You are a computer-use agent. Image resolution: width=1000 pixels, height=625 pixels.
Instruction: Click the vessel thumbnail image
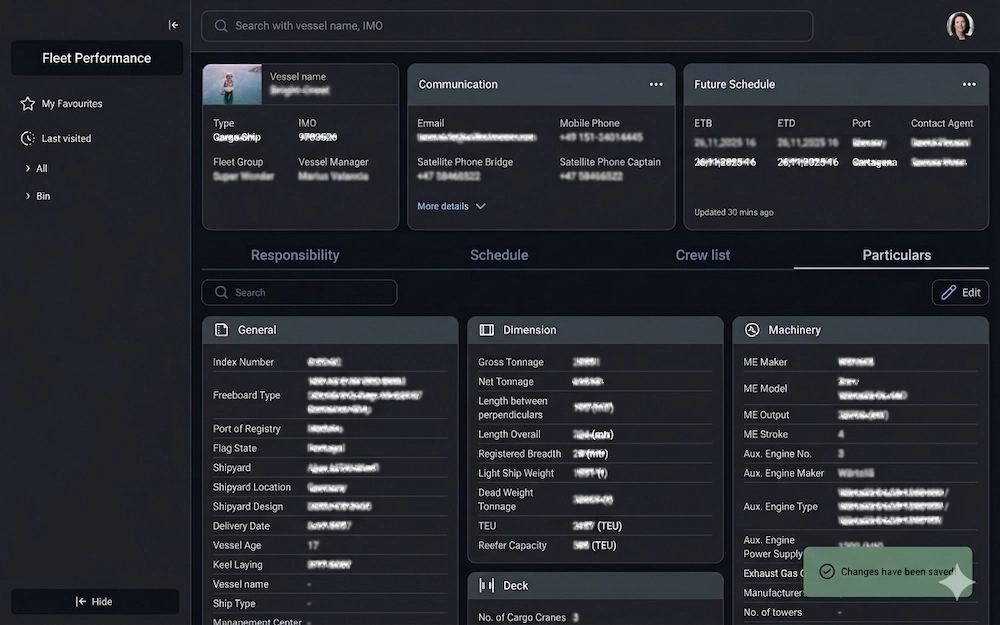click(x=232, y=85)
